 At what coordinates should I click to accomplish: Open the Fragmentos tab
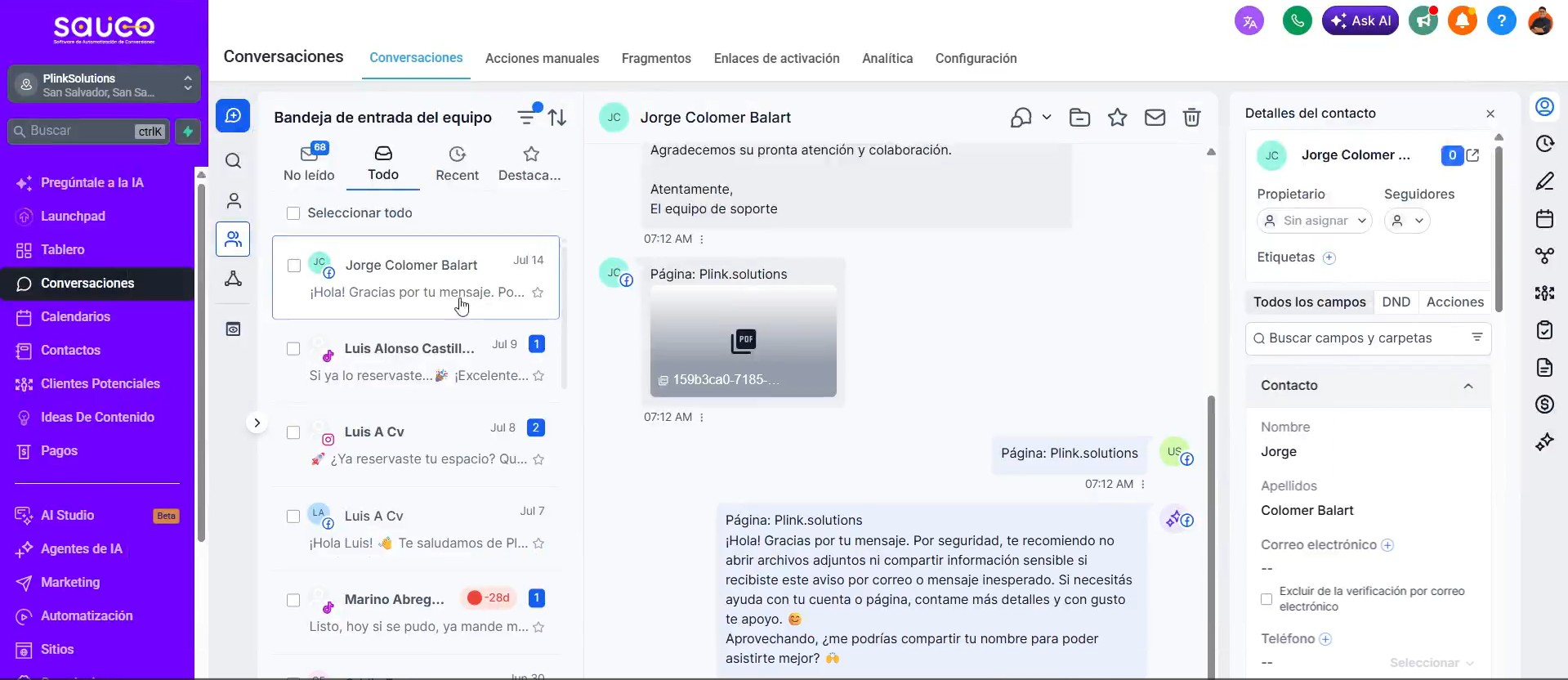click(x=656, y=59)
